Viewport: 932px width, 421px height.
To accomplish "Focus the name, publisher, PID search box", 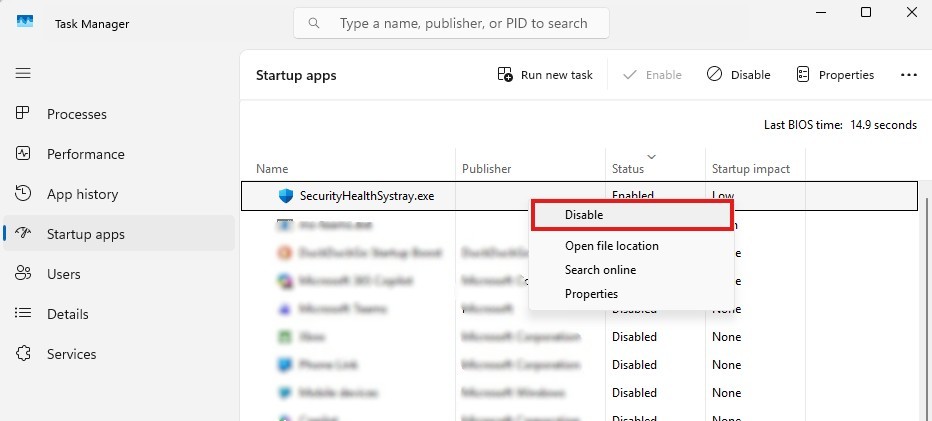I will tap(451, 23).
